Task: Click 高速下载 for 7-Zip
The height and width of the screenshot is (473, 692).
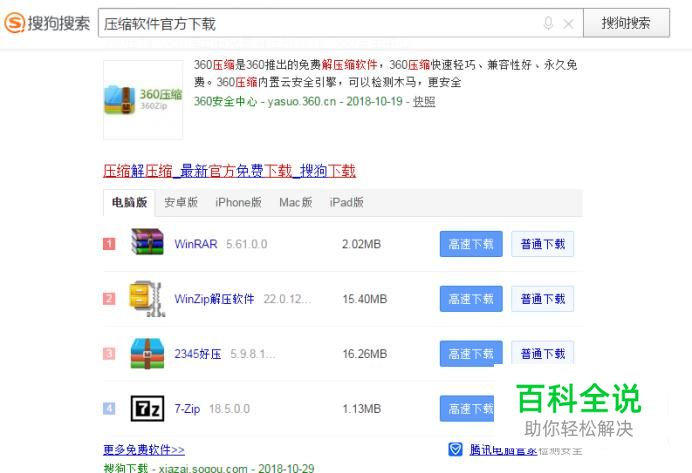Action: click(467, 409)
